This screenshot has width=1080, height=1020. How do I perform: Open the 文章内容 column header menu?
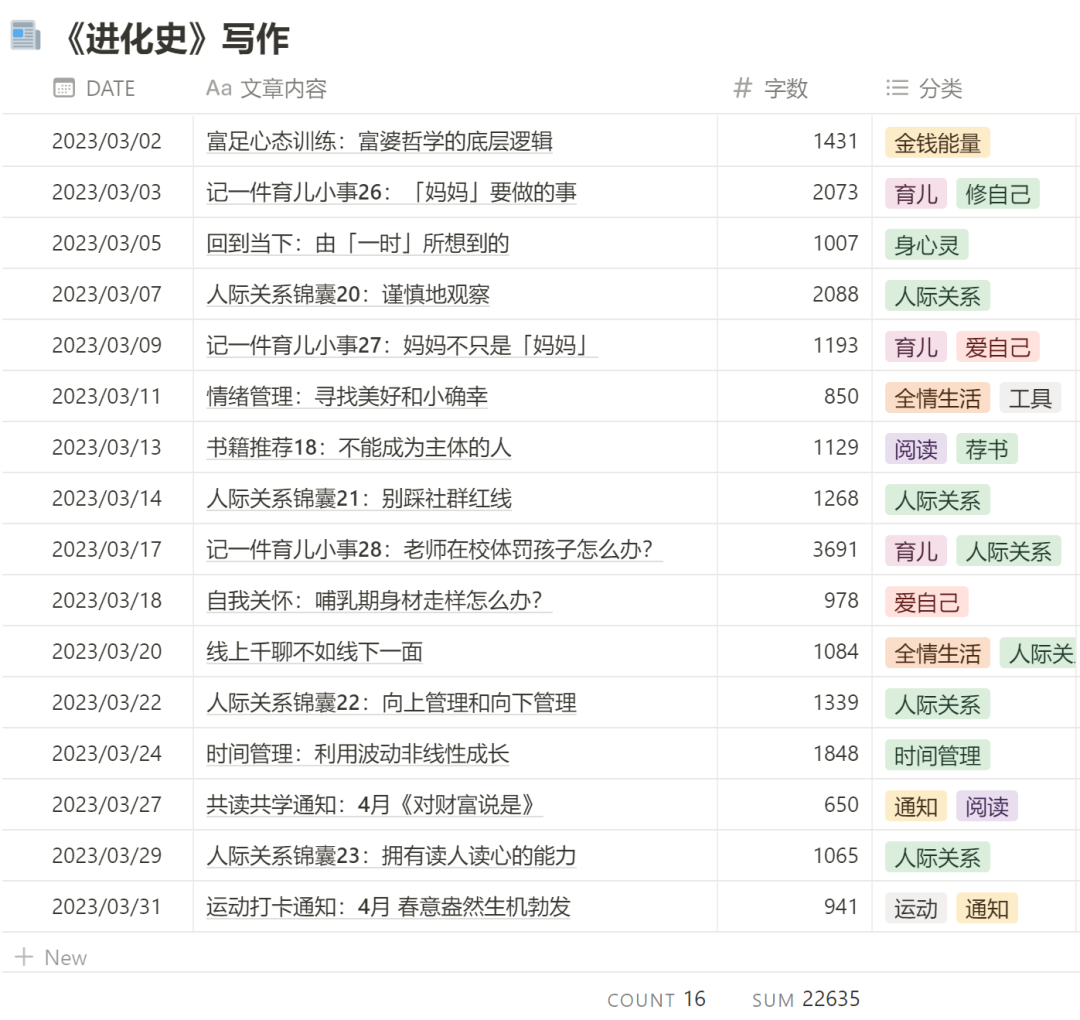[x=267, y=88]
